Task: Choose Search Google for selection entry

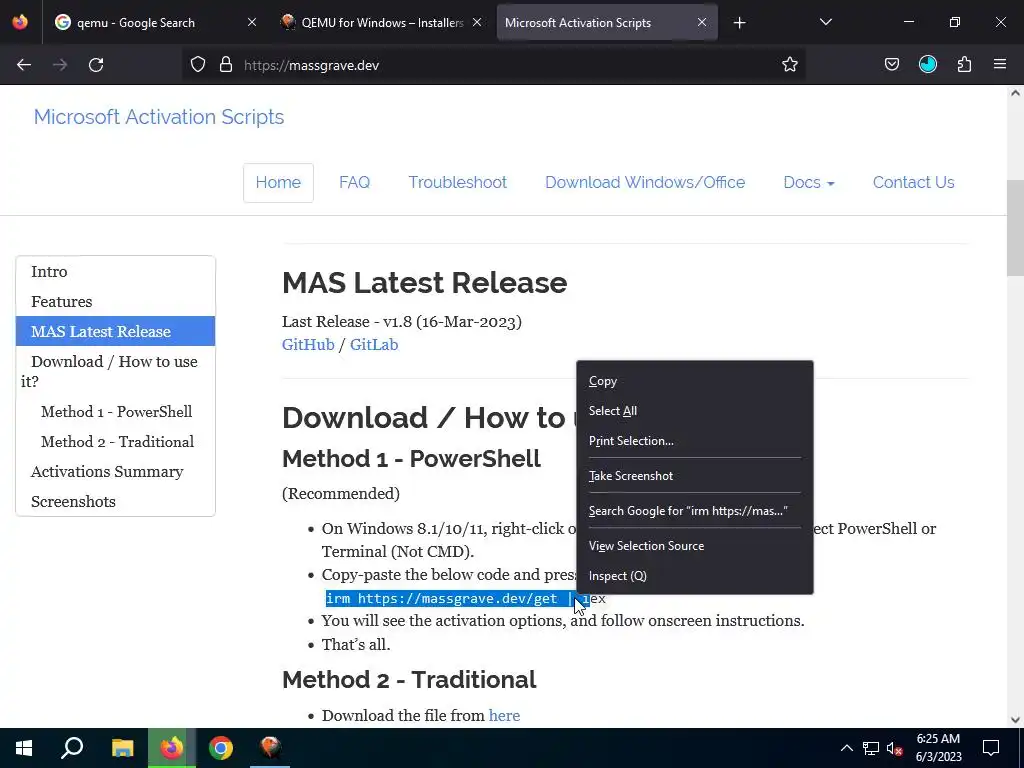Action: point(695,511)
